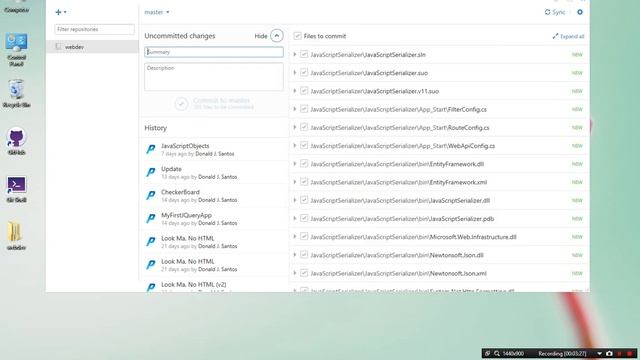Screen dimensions: 640x360
Task: Pause recording with the red pause icon
Action: 620,353
